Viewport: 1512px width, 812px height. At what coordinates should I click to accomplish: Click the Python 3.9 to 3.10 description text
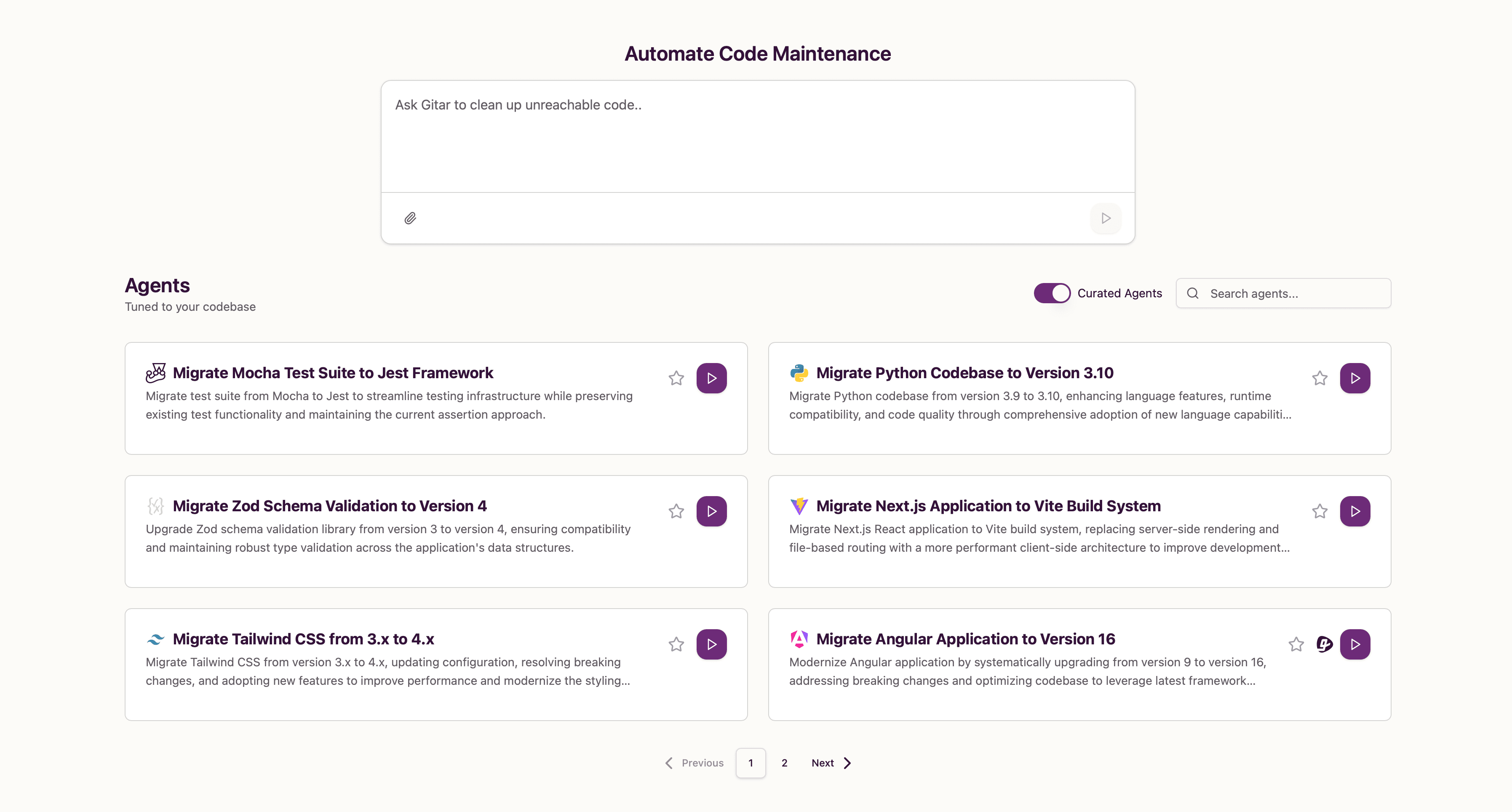pos(1040,405)
